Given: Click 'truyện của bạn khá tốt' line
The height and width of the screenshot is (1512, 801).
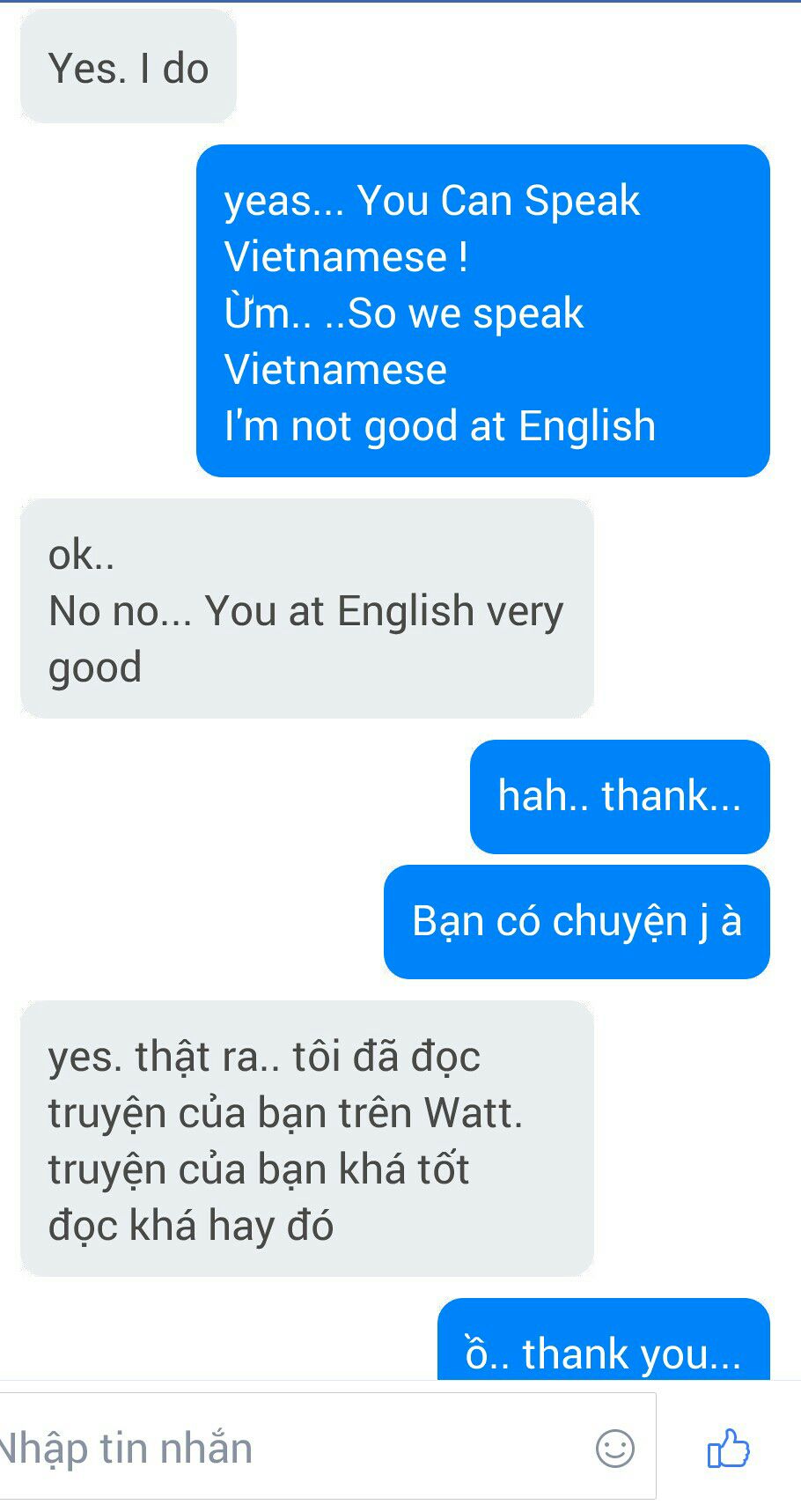Looking at the screenshot, I should (x=259, y=1169).
